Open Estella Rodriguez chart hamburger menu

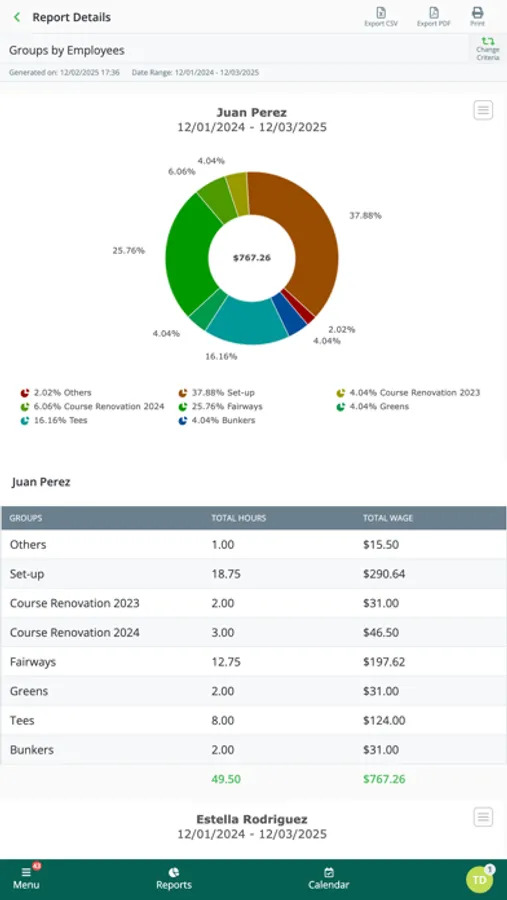click(483, 816)
